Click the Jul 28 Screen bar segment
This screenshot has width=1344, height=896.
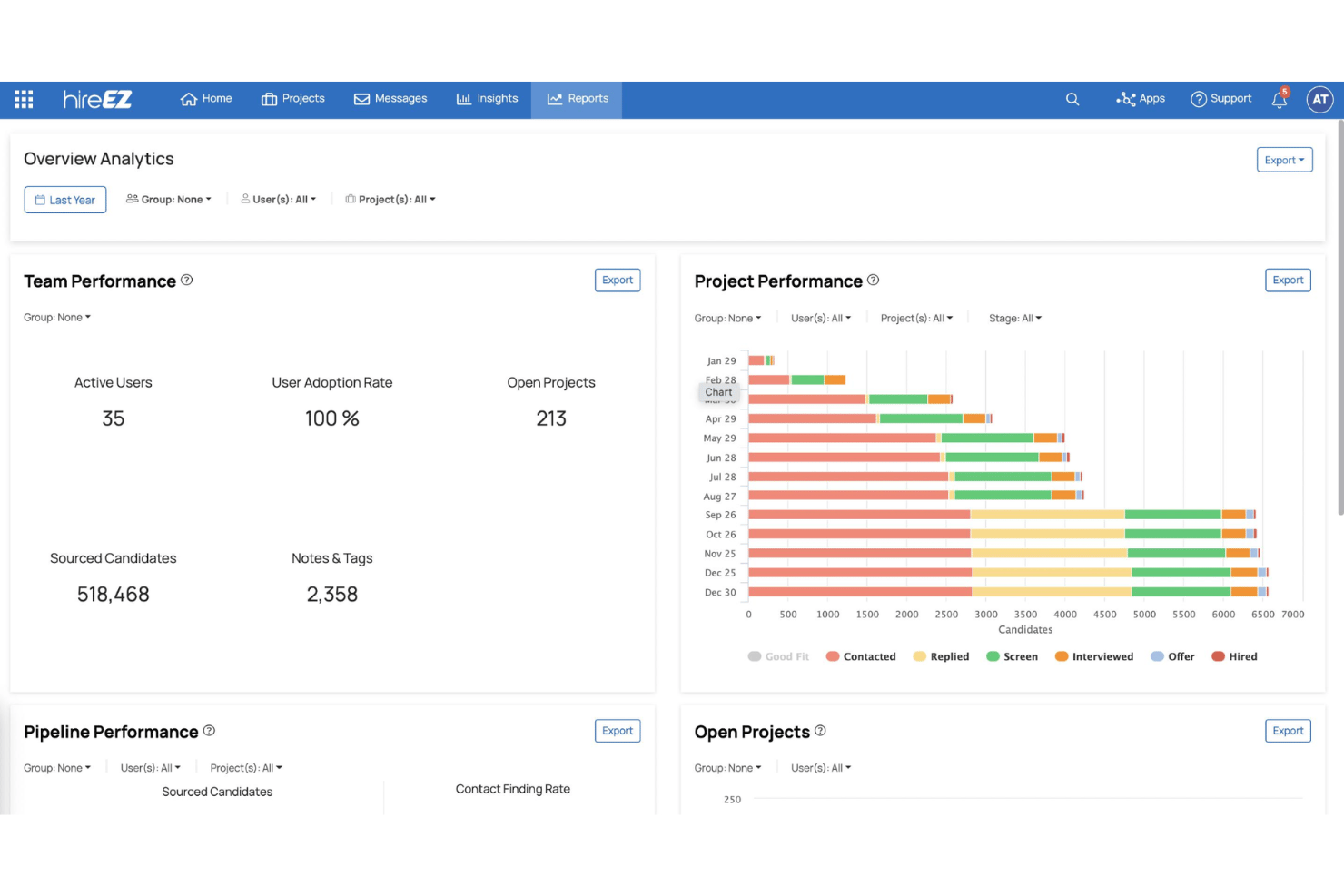1003,477
